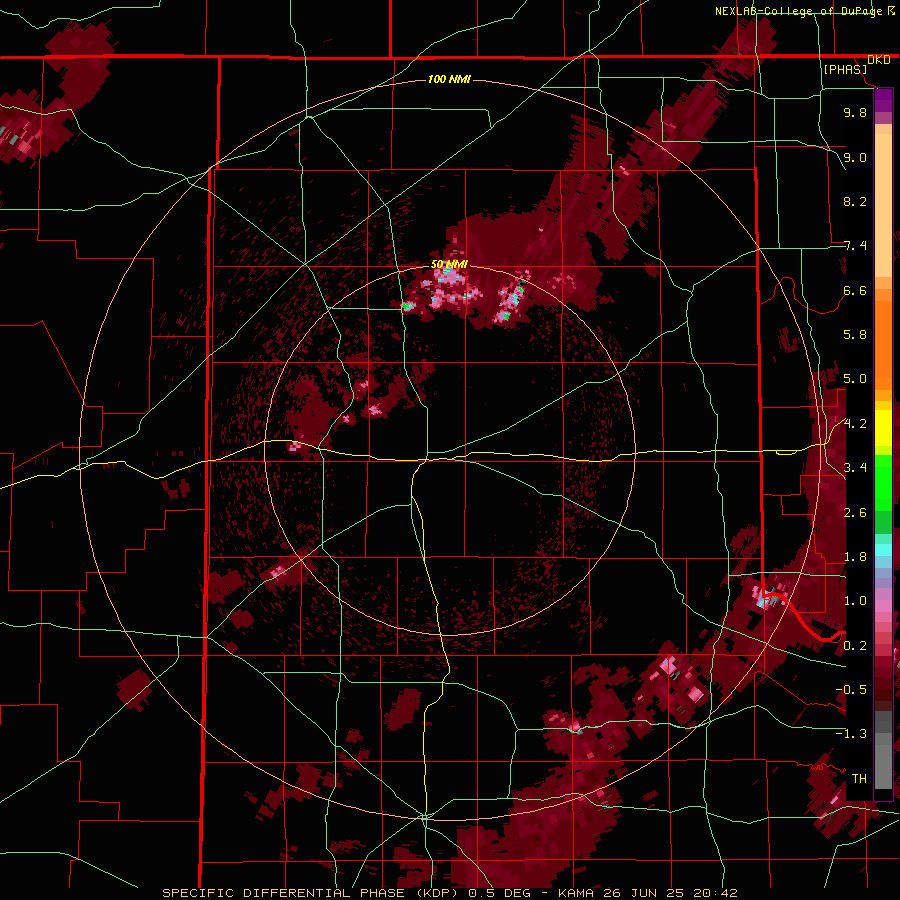Click the 3.4 scale label
900x900 pixels.
coord(855,468)
